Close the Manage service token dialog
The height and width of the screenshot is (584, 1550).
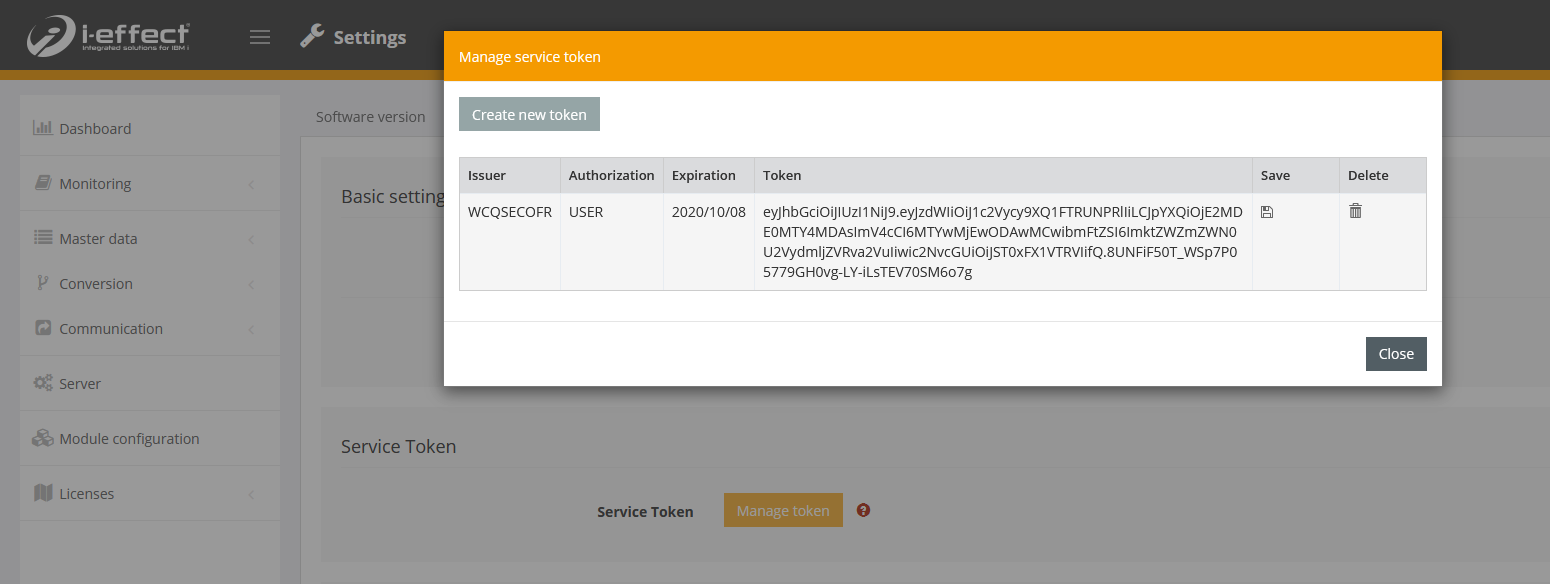coord(1395,354)
